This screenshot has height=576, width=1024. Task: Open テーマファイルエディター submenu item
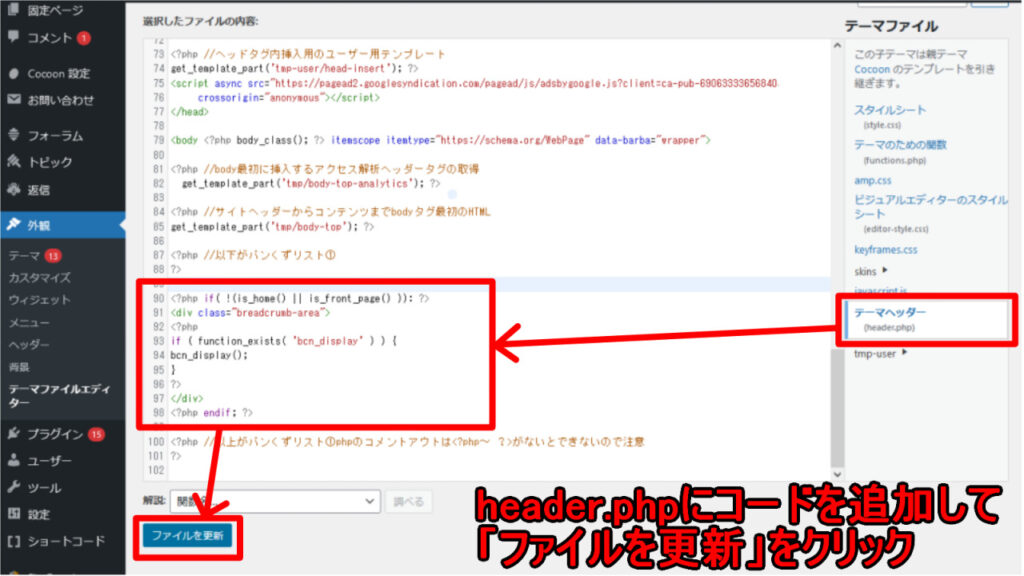pos(59,396)
